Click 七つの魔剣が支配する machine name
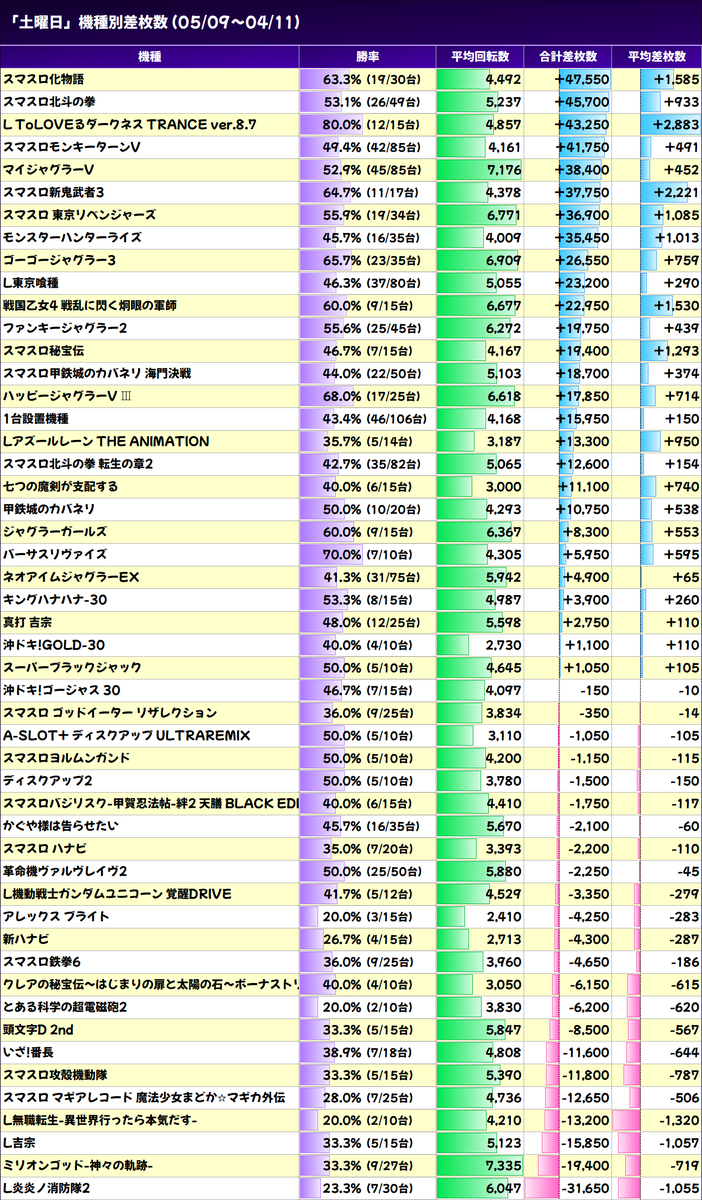This screenshot has width=702, height=1200. [x=61, y=486]
